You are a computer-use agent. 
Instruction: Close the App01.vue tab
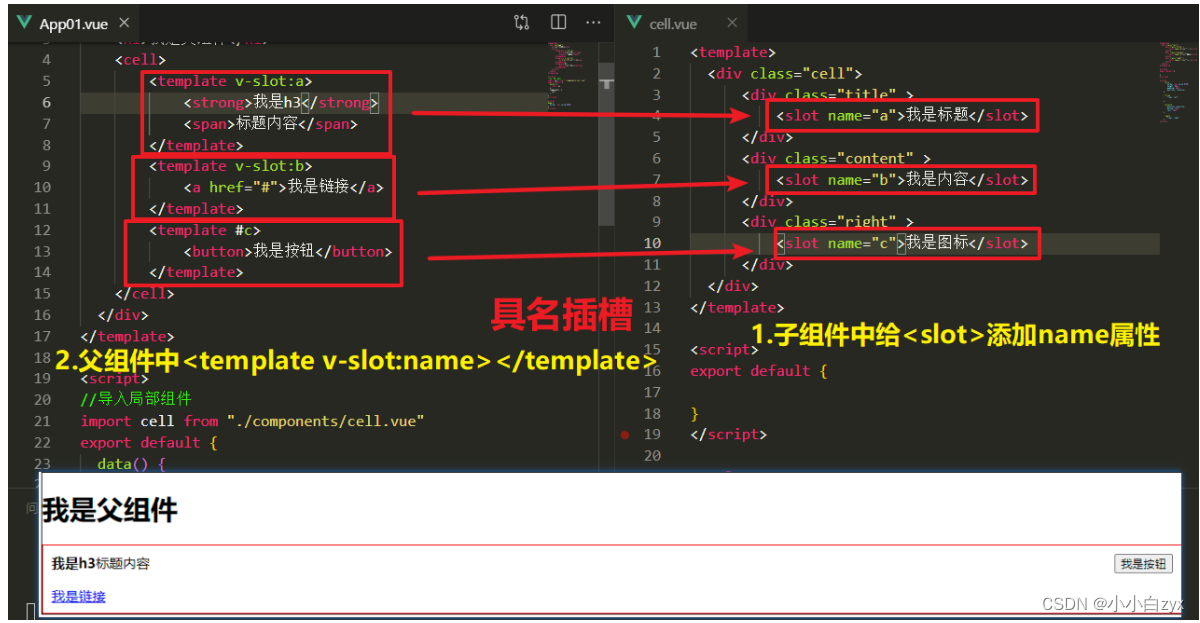(124, 22)
